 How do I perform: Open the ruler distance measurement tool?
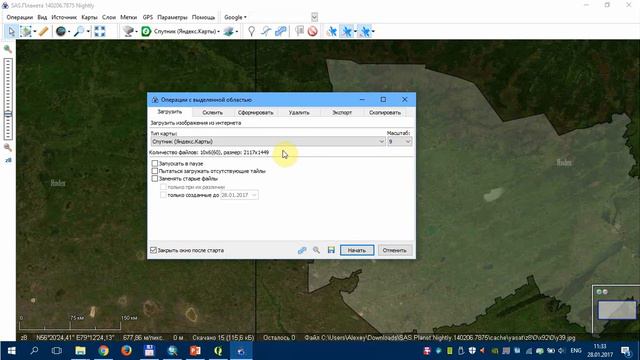[x=43, y=31]
